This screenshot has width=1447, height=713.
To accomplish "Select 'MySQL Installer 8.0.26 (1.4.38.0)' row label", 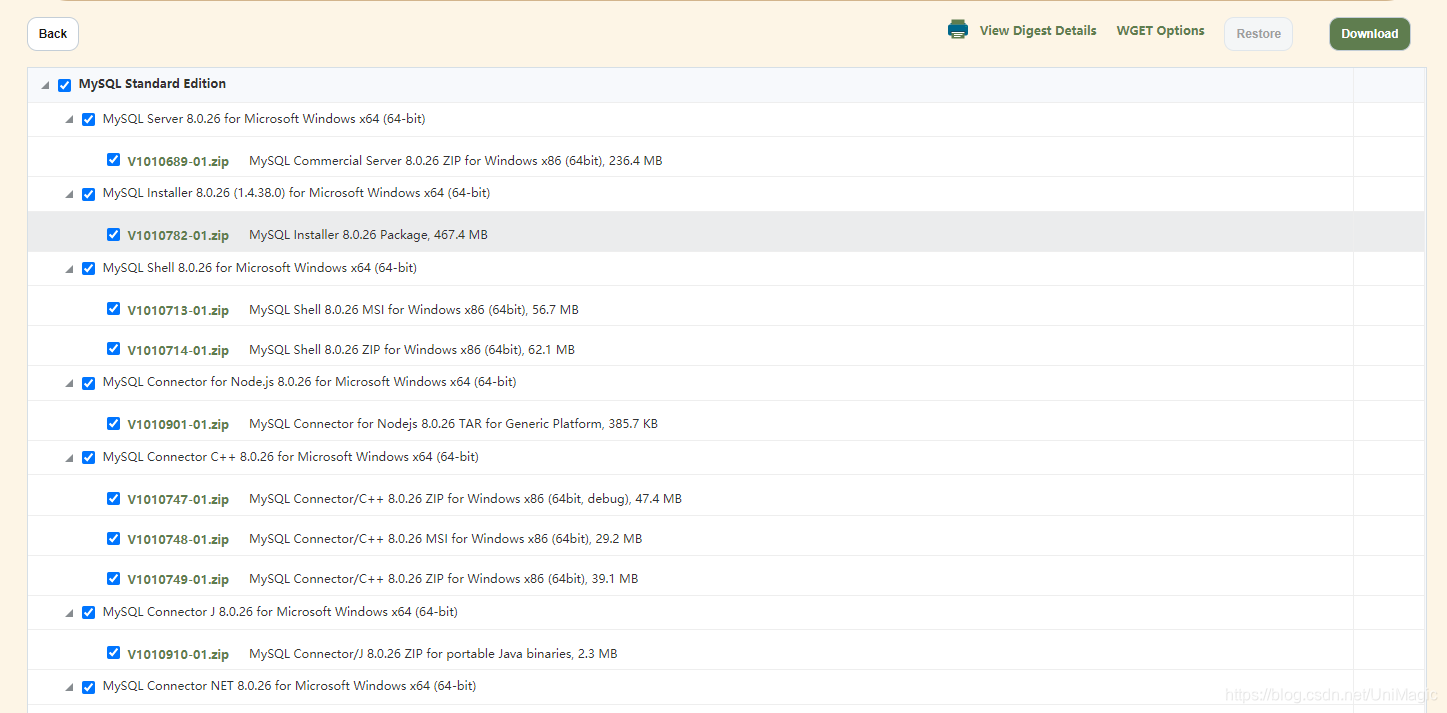I will pos(296,193).
